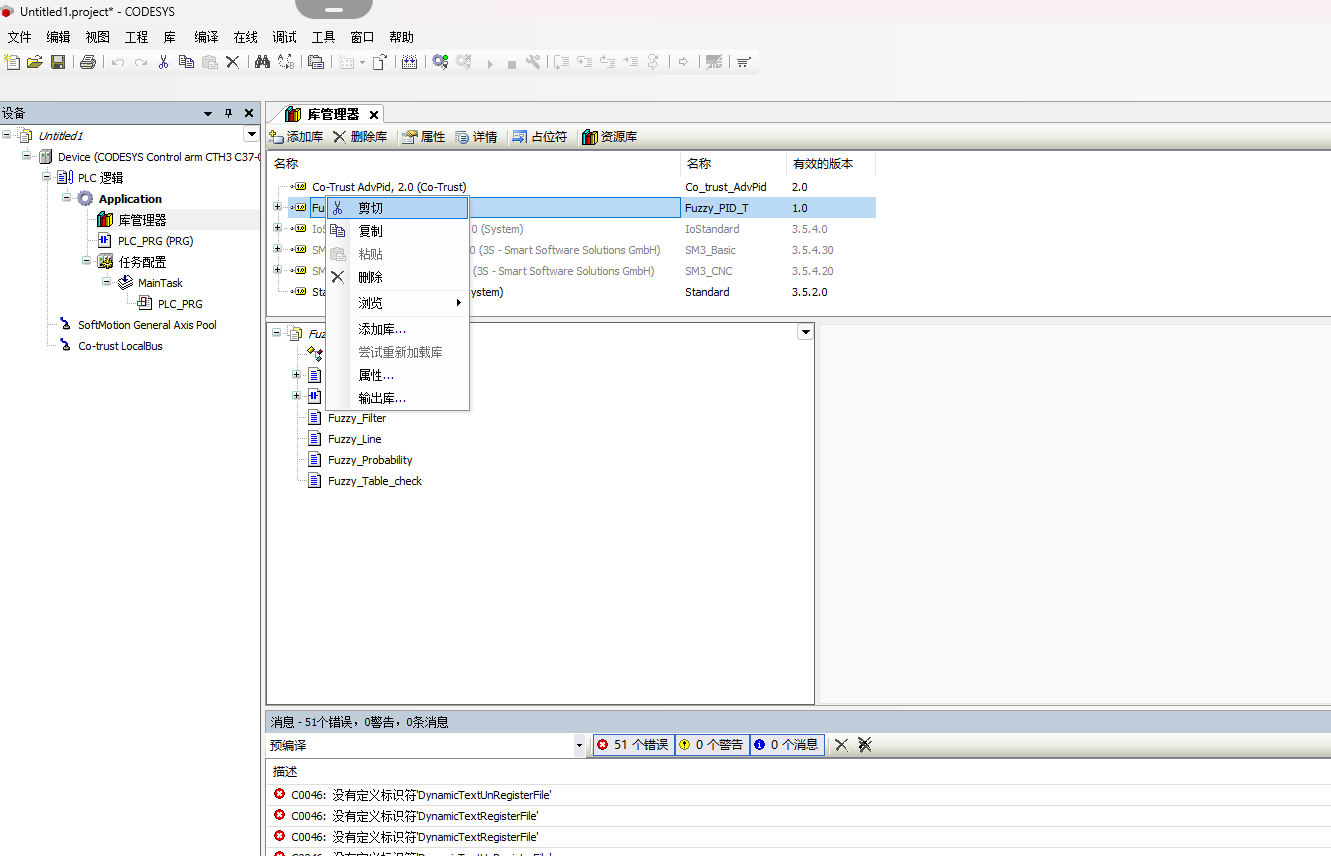1331x856 pixels.
Task: Click the library manager icon in device tree
Action: pyautogui.click(x=105, y=220)
